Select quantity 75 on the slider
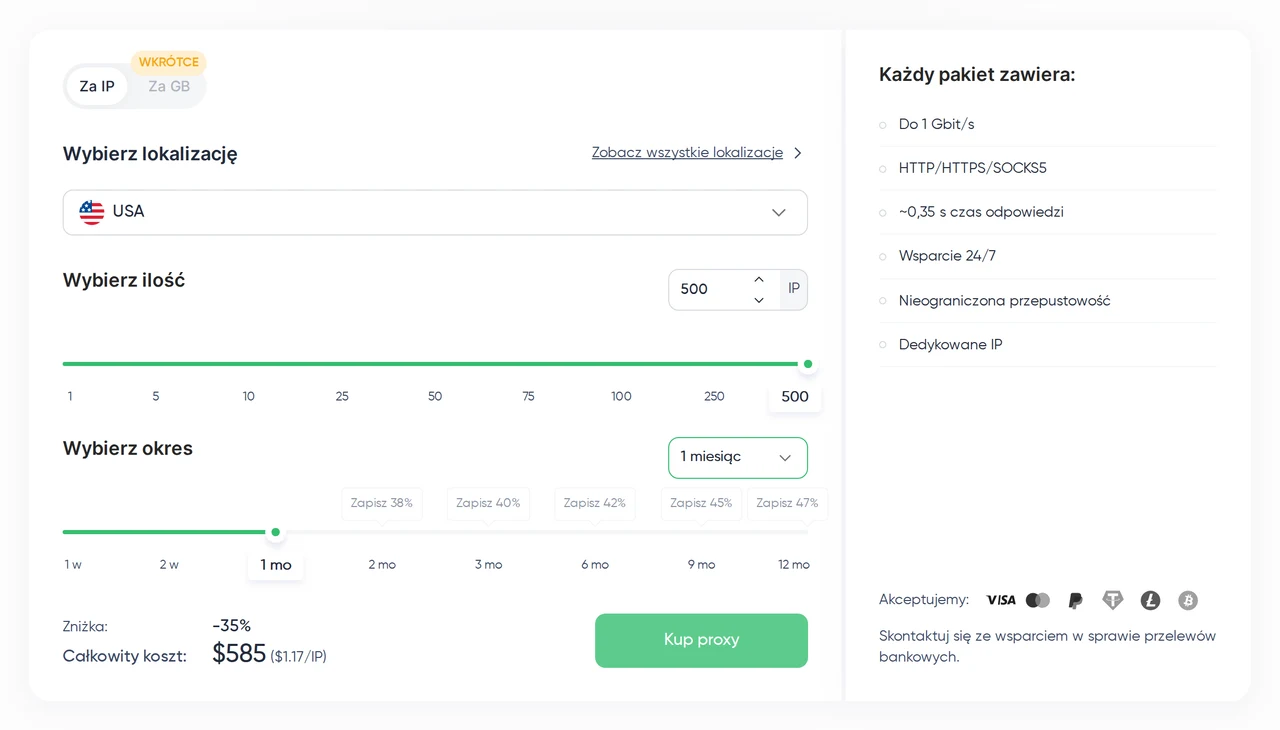Viewport: 1280px width, 730px height. tap(528, 396)
